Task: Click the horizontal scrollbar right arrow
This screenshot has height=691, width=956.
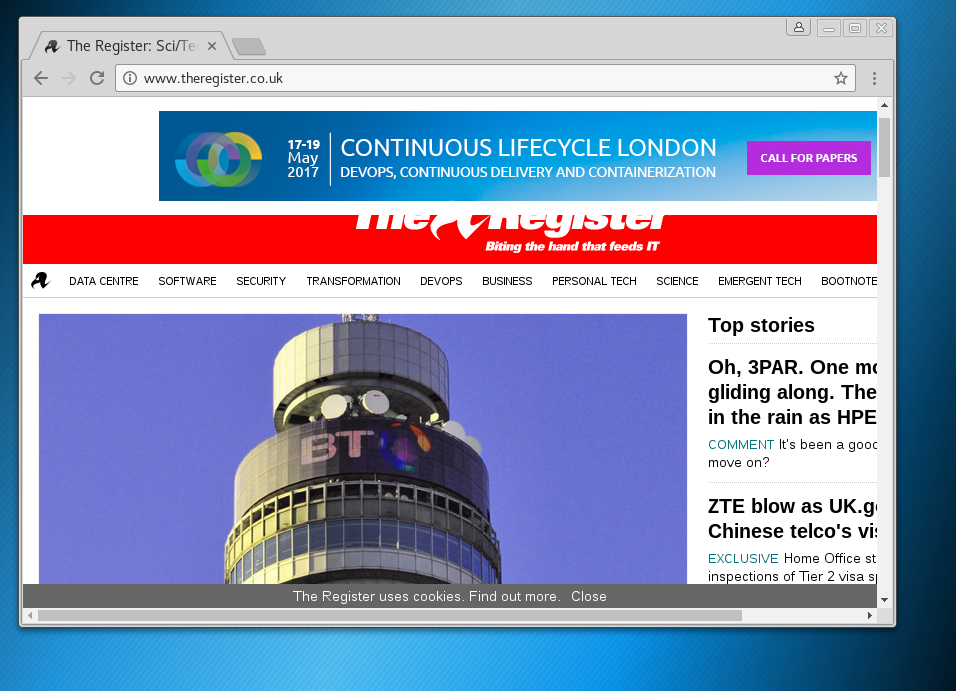Action: (870, 615)
